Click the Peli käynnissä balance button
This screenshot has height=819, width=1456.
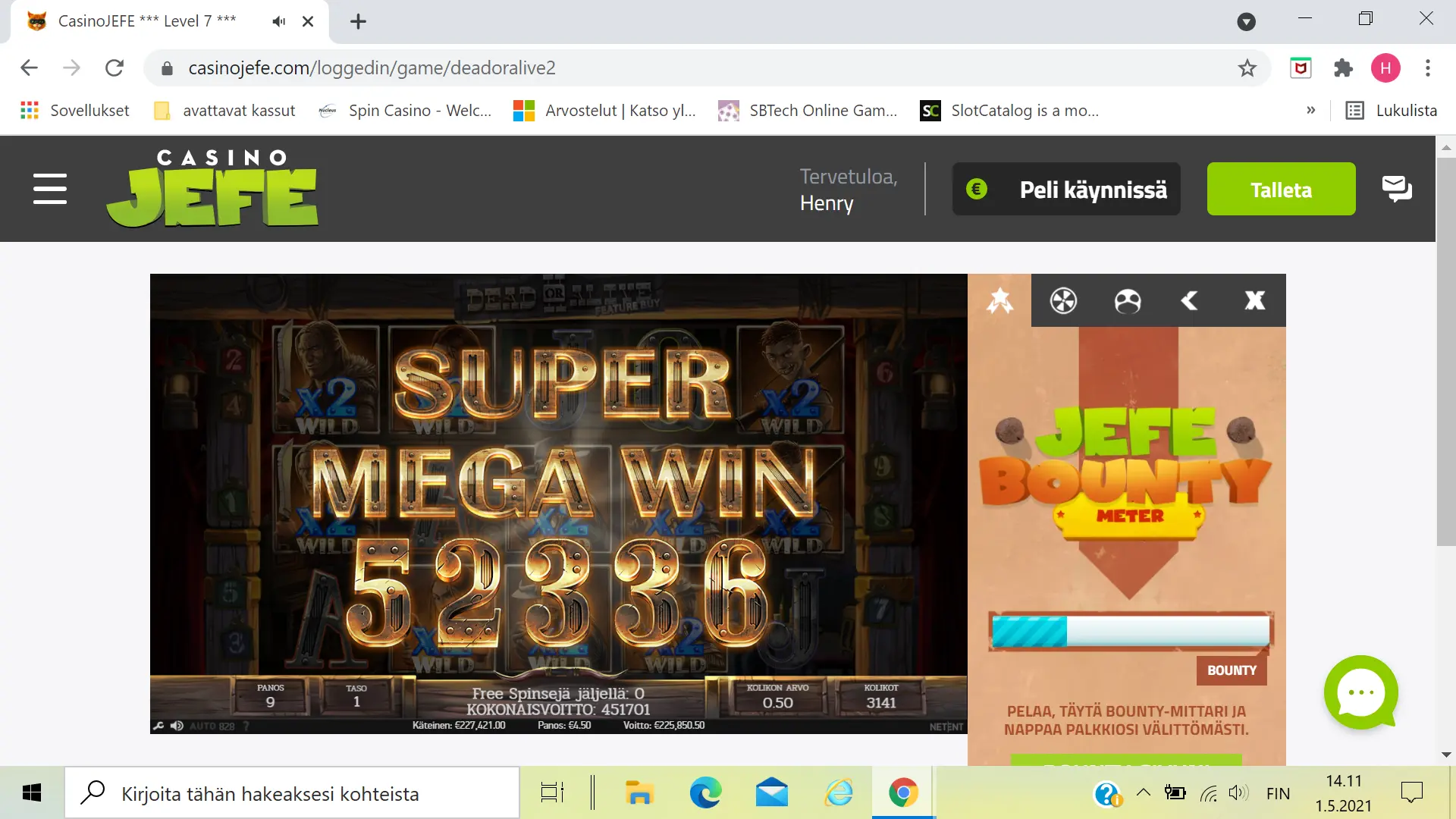click(x=1066, y=189)
